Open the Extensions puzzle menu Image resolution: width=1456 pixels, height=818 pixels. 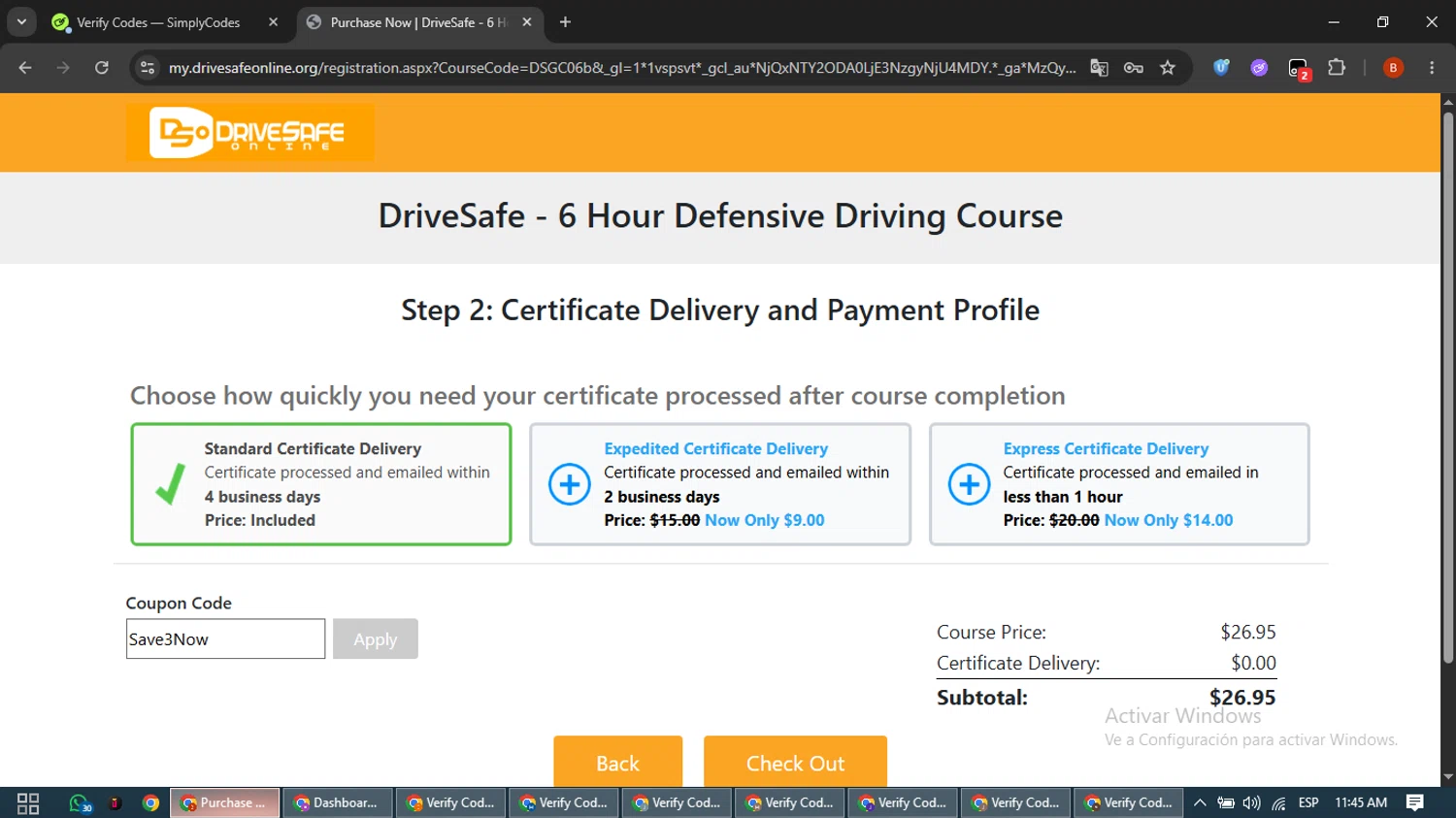click(x=1337, y=68)
